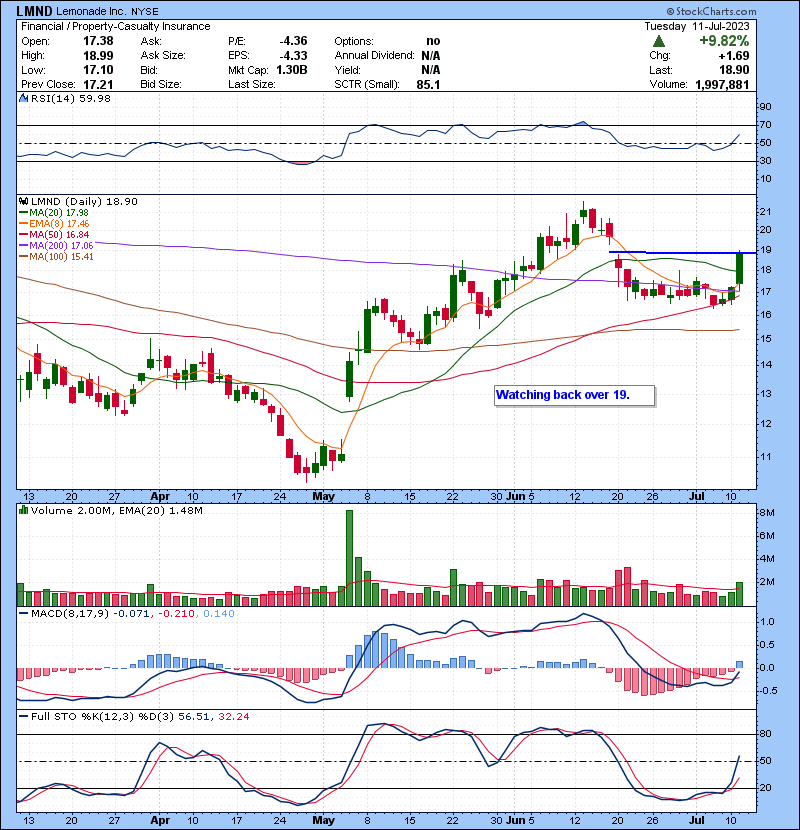Click the candlestick icon beside LMND (Daily)
Screen dimensions: 800x830
click(23, 202)
